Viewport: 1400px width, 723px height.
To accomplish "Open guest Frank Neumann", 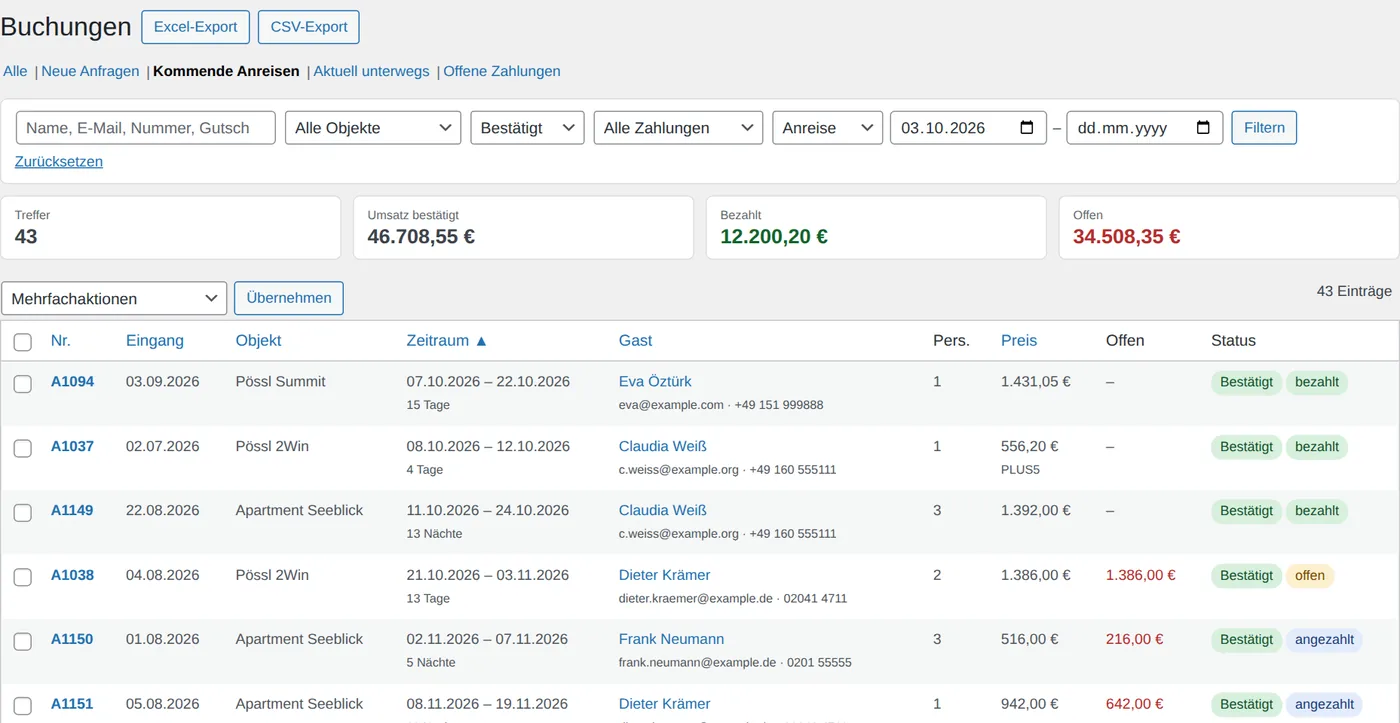I will (x=671, y=639).
